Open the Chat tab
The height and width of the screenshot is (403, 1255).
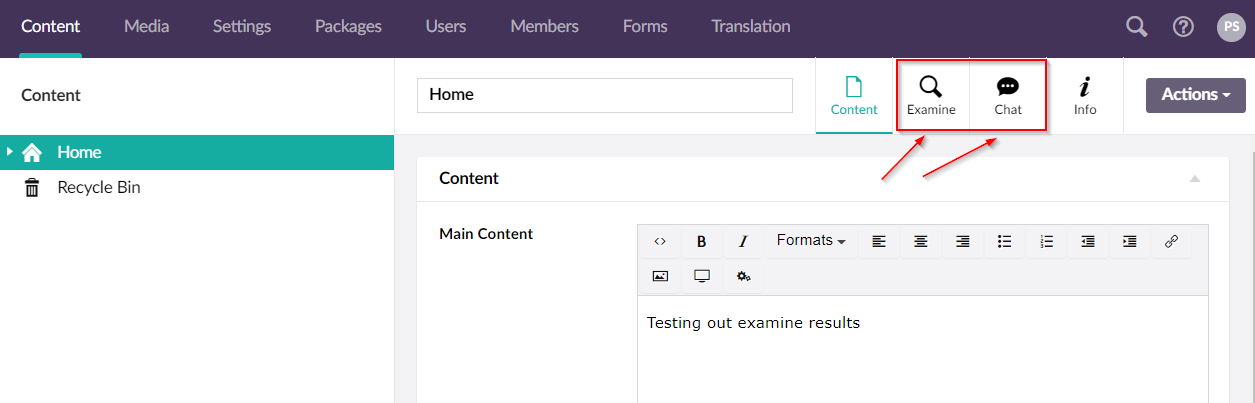click(x=1008, y=96)
